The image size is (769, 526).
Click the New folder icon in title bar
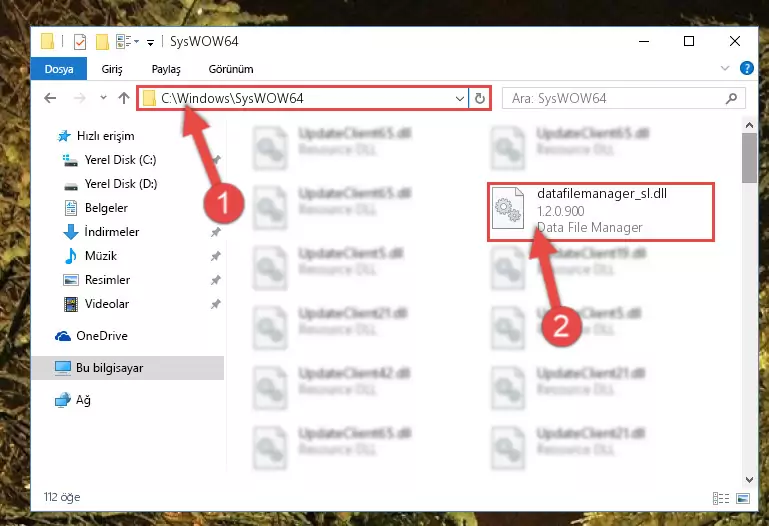pyautogui.click(x=103, y=42)
